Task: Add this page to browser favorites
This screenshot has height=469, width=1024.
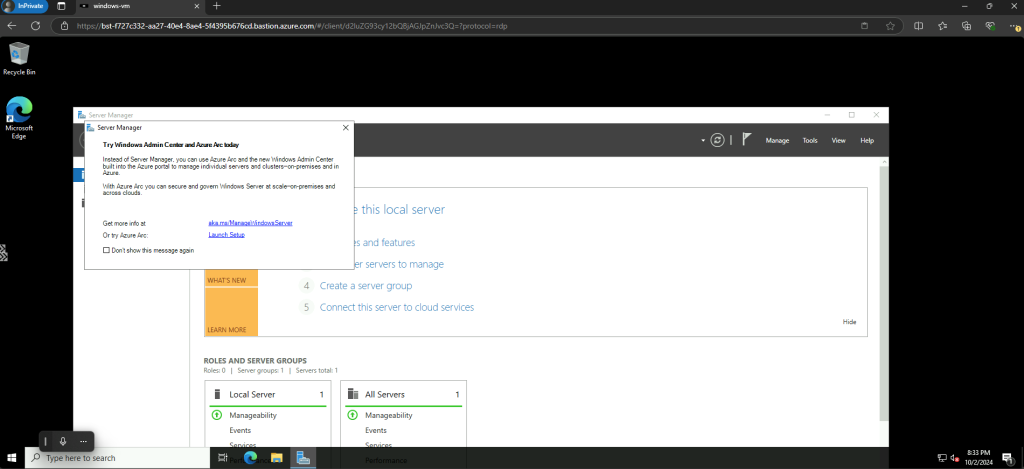Action: tap(890, 26)
